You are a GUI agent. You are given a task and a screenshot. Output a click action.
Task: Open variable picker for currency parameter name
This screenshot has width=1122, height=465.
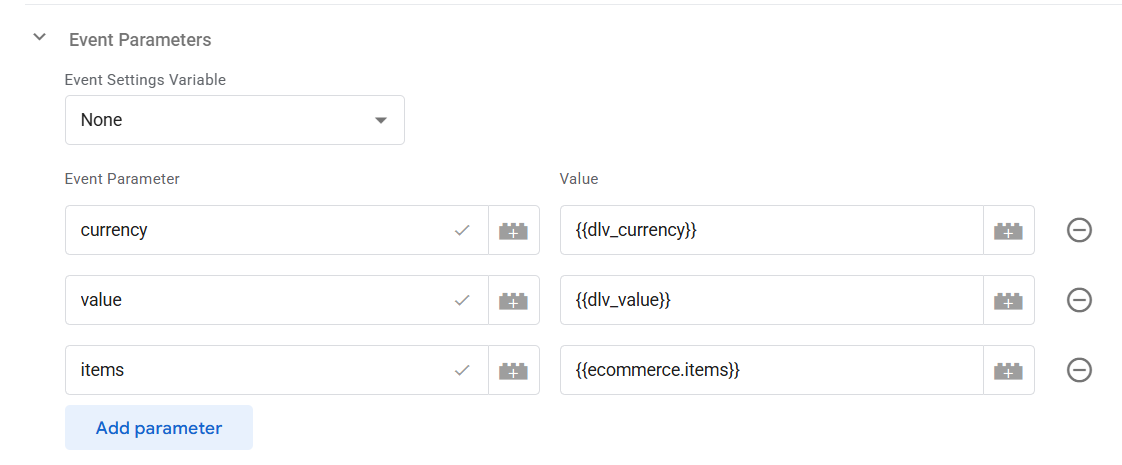[513, 231]
